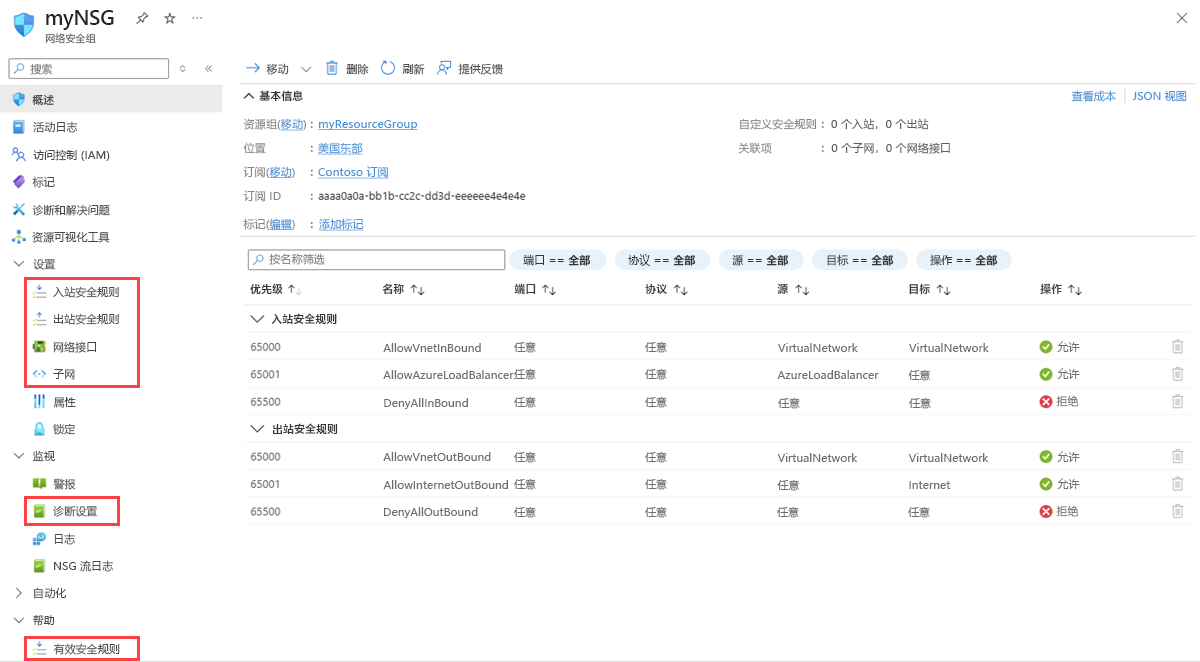This screenshot has height=662, width=1200.
Task: Delete the AllowVnetInBound rule via trash icon
Action: (x=1177, y=347)
